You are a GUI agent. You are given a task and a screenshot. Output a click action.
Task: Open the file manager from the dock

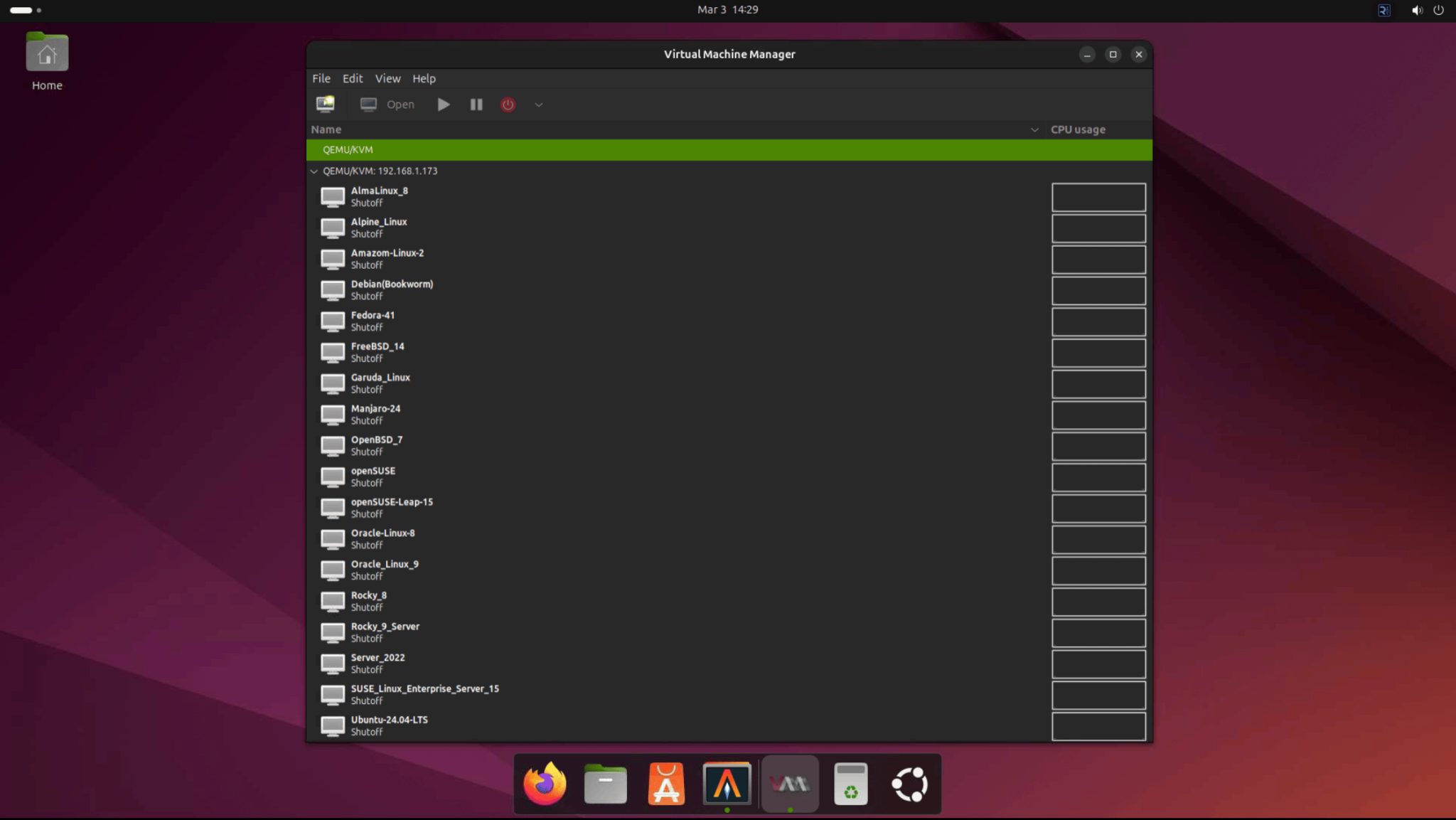coord(604,783)
